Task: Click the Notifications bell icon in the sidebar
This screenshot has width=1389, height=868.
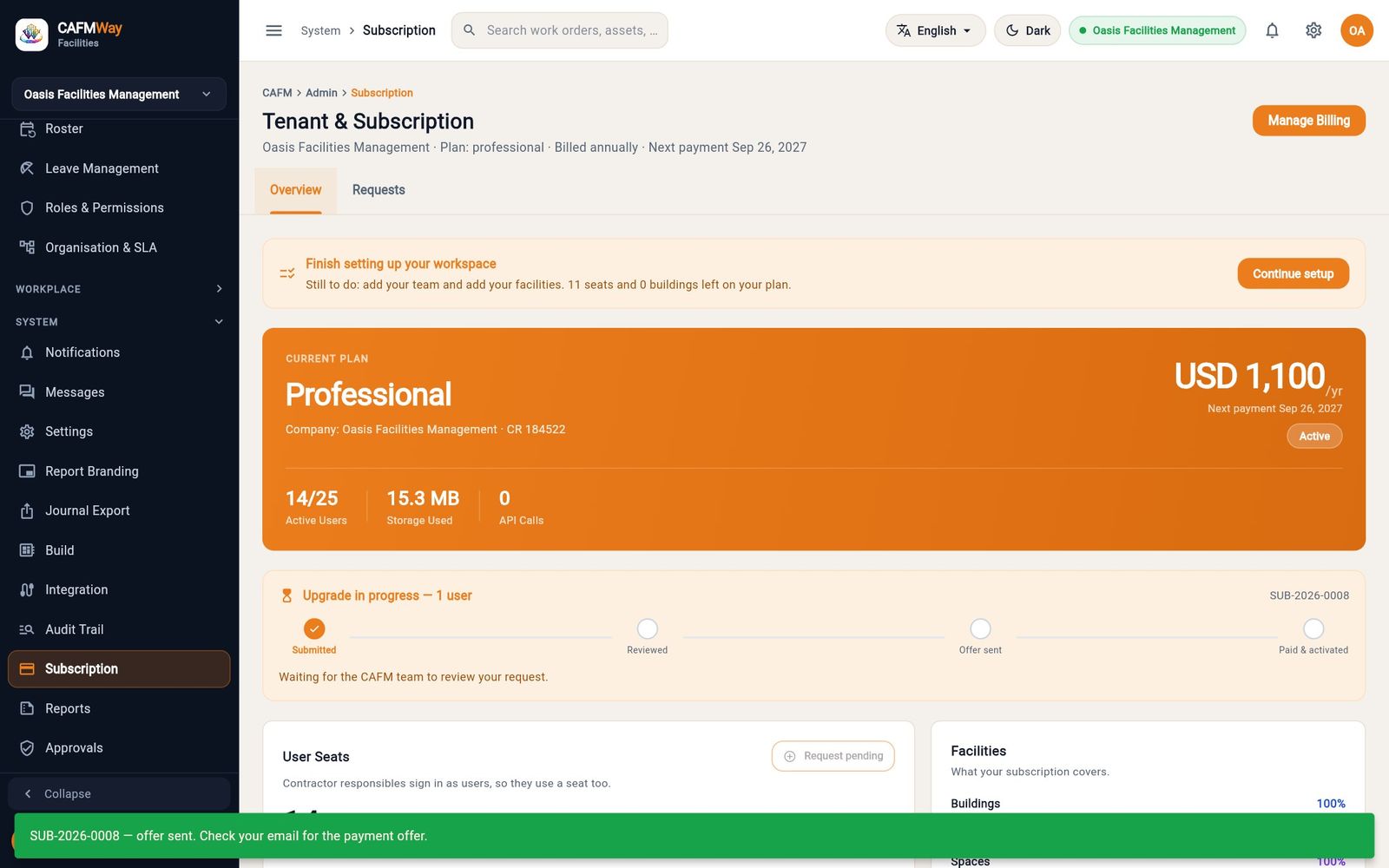Action: [x=27, y=352]
